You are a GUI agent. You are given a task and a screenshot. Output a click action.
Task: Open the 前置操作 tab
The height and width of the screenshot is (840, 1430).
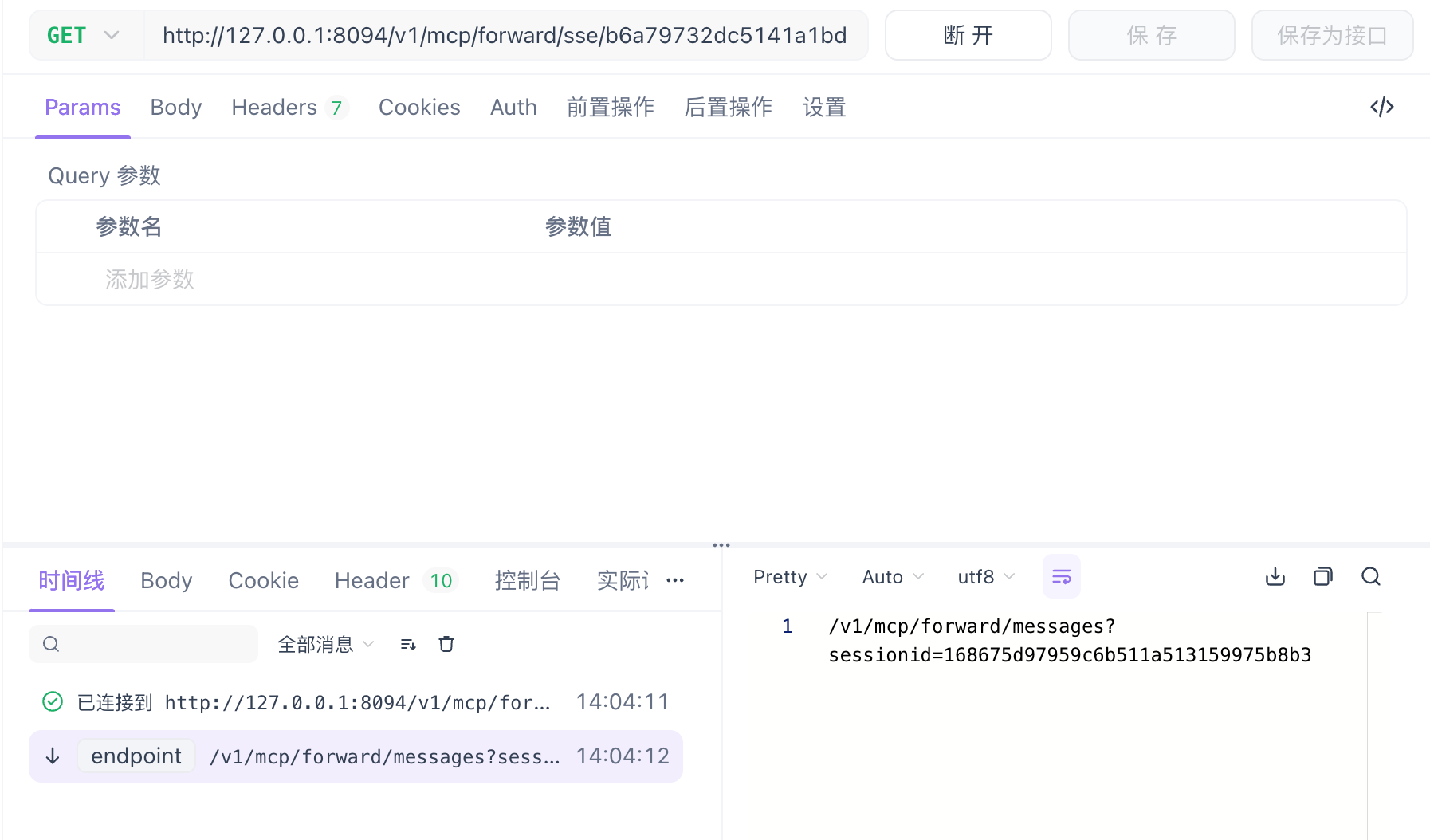(610, 107)
